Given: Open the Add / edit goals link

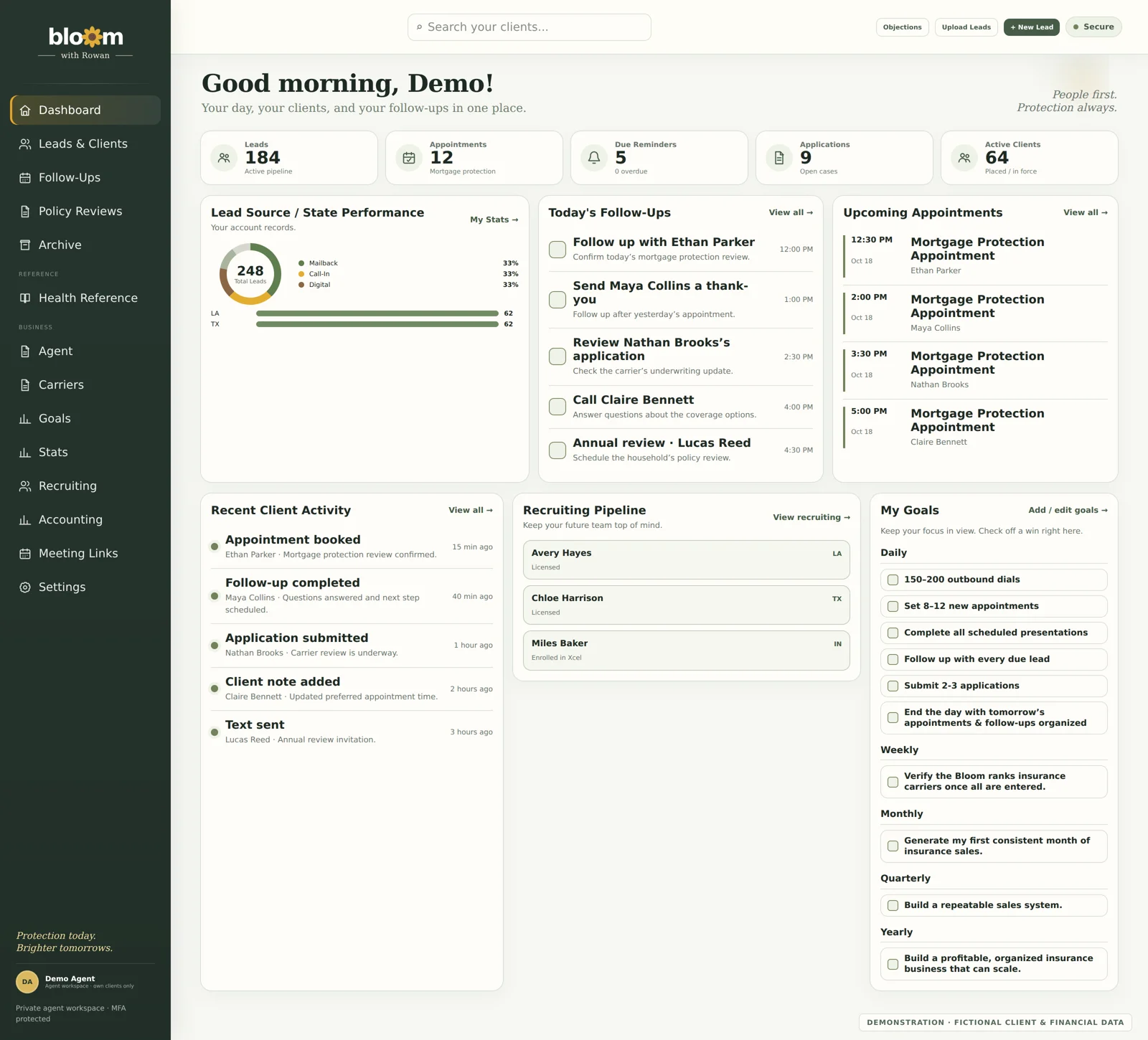Looking at the screenshot, I should 1068,510.
